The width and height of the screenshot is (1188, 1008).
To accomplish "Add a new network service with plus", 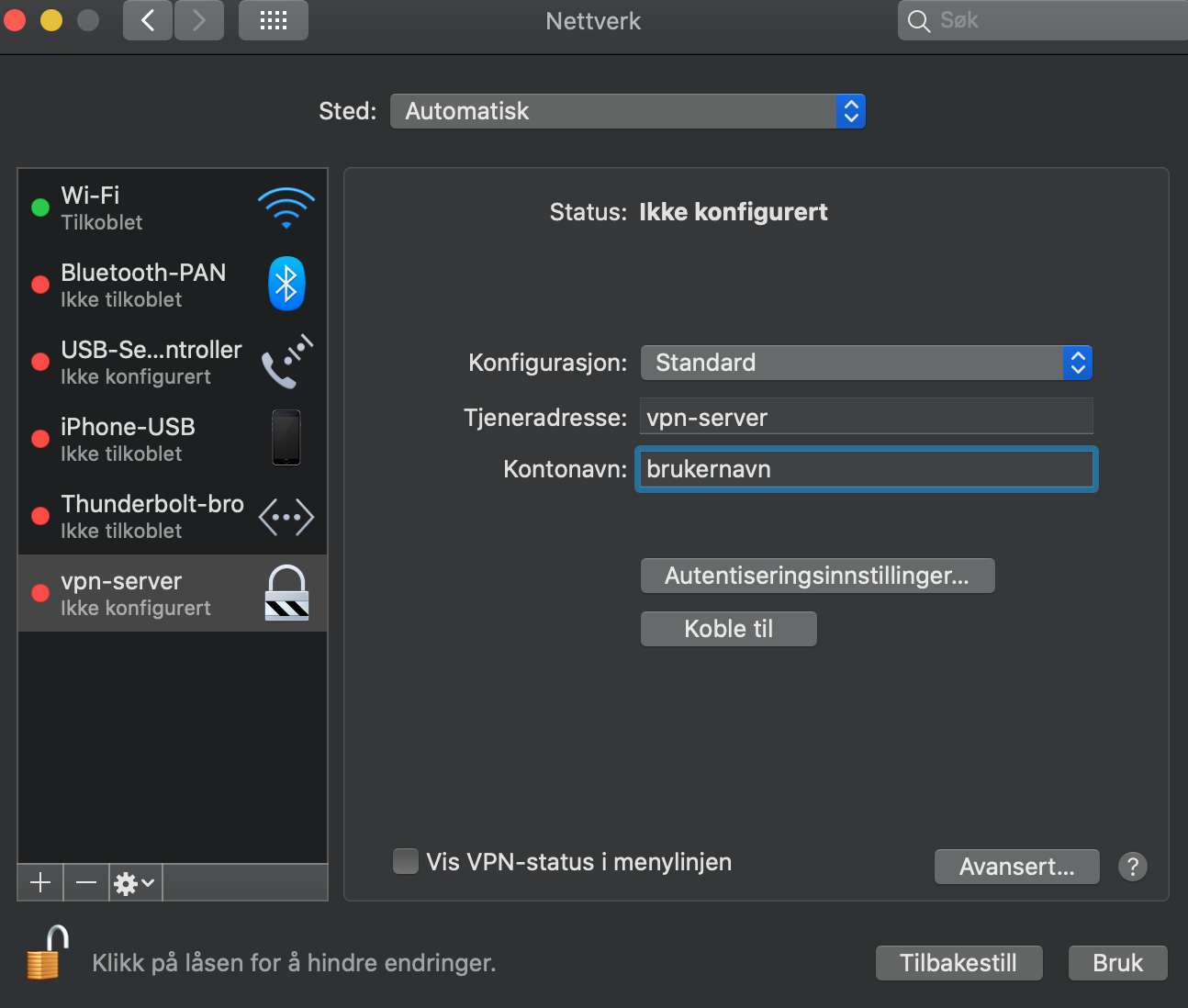I will 39,882.
